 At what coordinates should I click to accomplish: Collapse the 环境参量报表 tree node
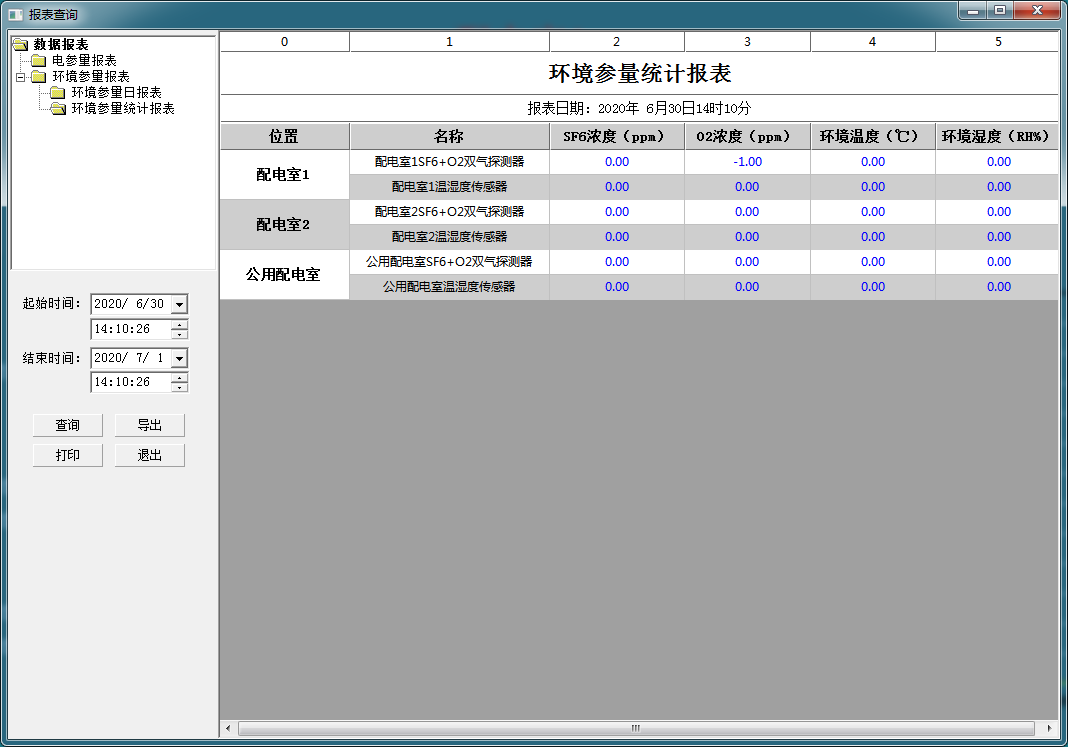click(20, 76)
